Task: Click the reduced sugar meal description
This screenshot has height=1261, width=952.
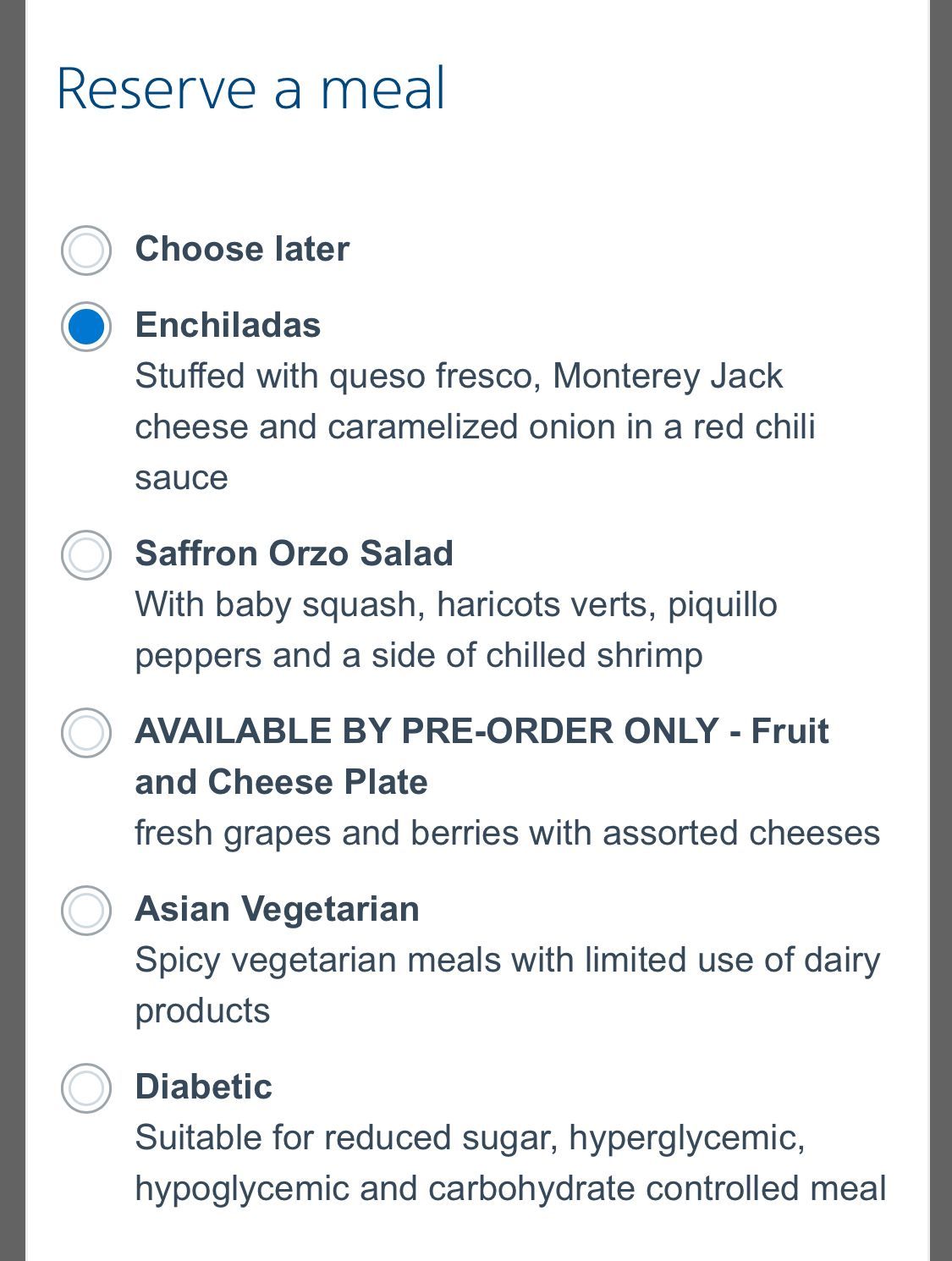Action: tap(509, 1163)
